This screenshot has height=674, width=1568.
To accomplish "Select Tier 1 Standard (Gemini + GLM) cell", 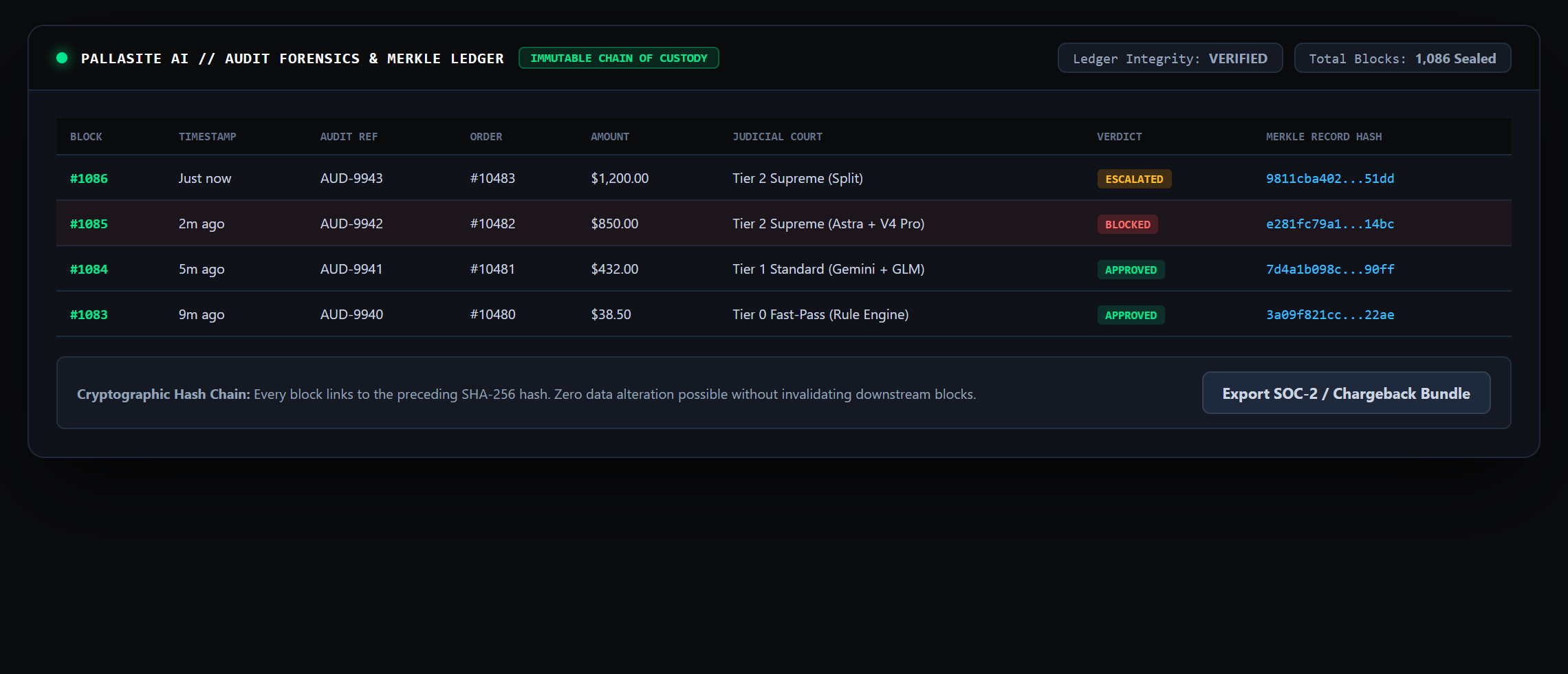I will pyautogui.click(x=829, y=269).
